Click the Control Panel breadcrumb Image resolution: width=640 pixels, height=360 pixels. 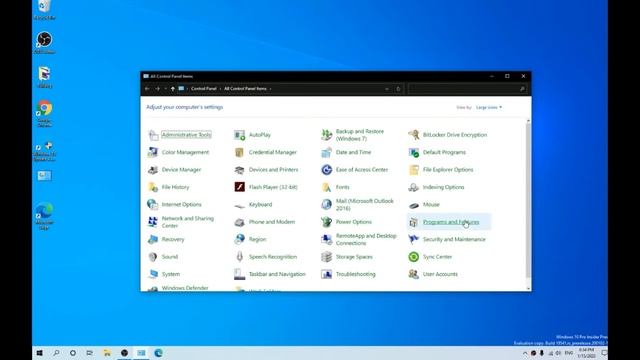[204, 89]
